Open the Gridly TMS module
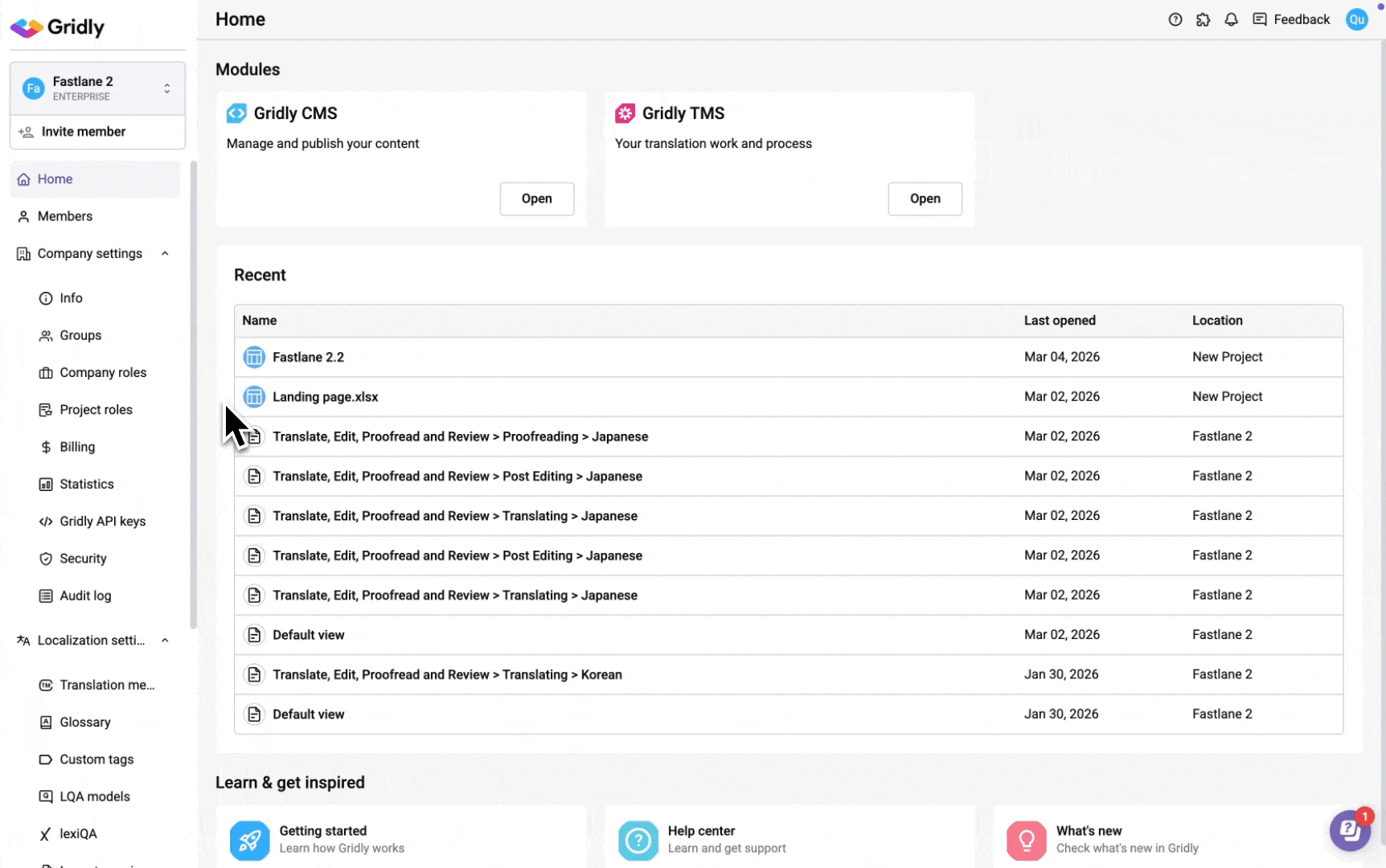Screen dimensions: 1386x868 925,199
